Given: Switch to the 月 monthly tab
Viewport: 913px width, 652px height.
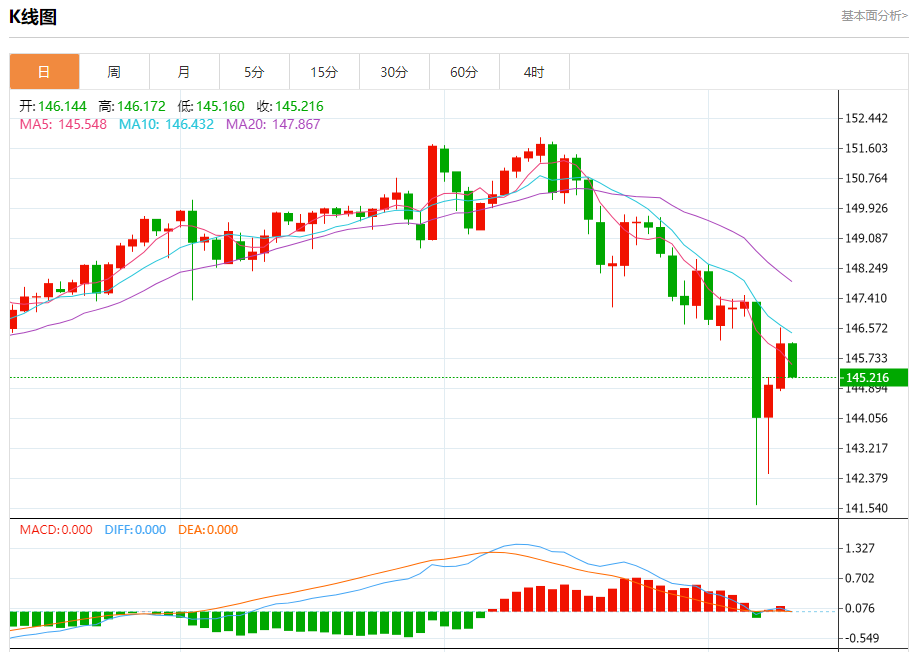Looking at the screenshot, I should coord(184,72).
